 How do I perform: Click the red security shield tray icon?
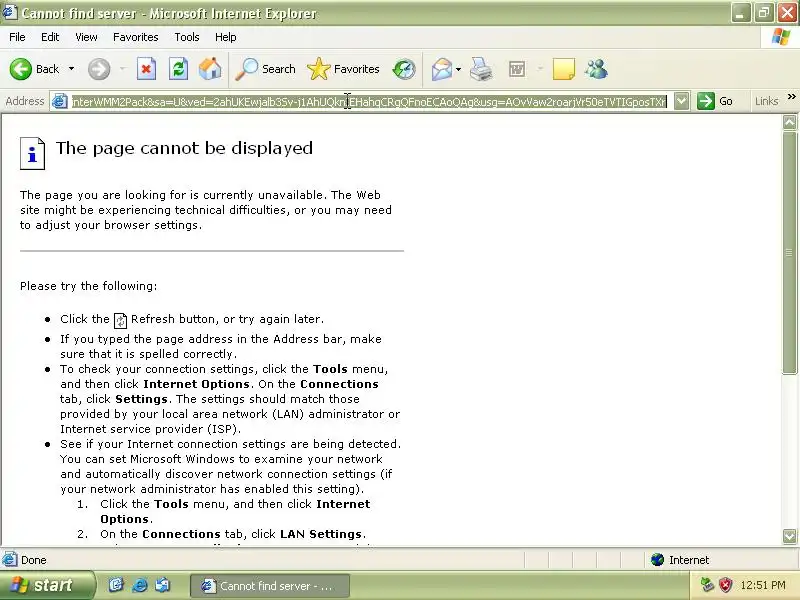(726, 585)
